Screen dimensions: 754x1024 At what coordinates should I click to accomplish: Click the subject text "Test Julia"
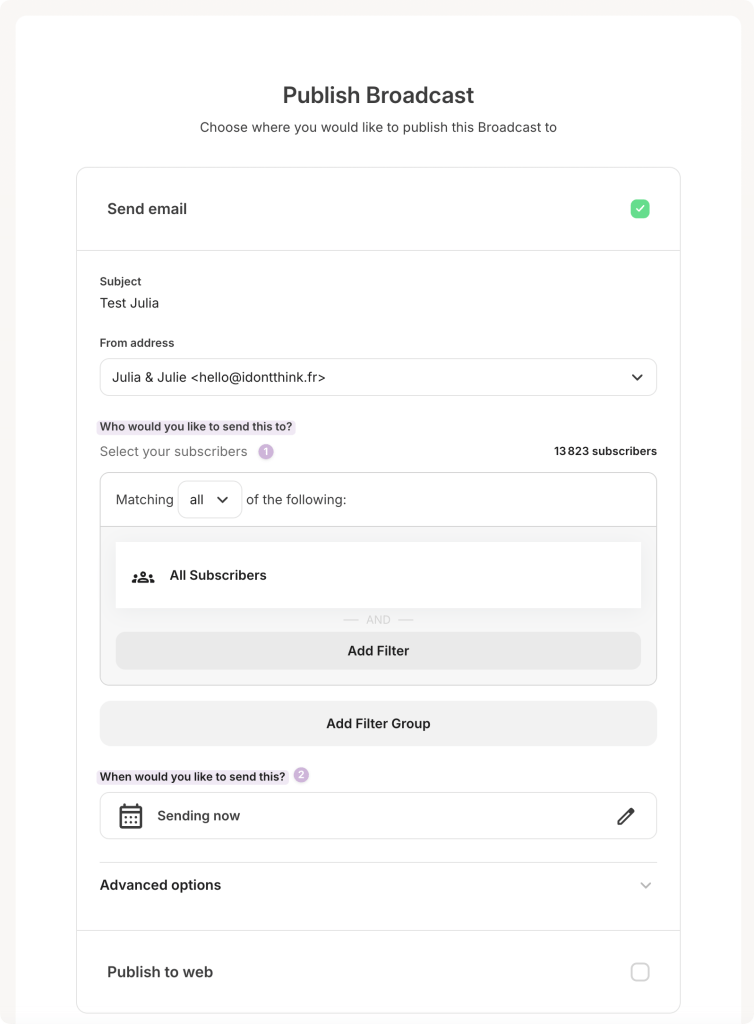tap(129, 303)
